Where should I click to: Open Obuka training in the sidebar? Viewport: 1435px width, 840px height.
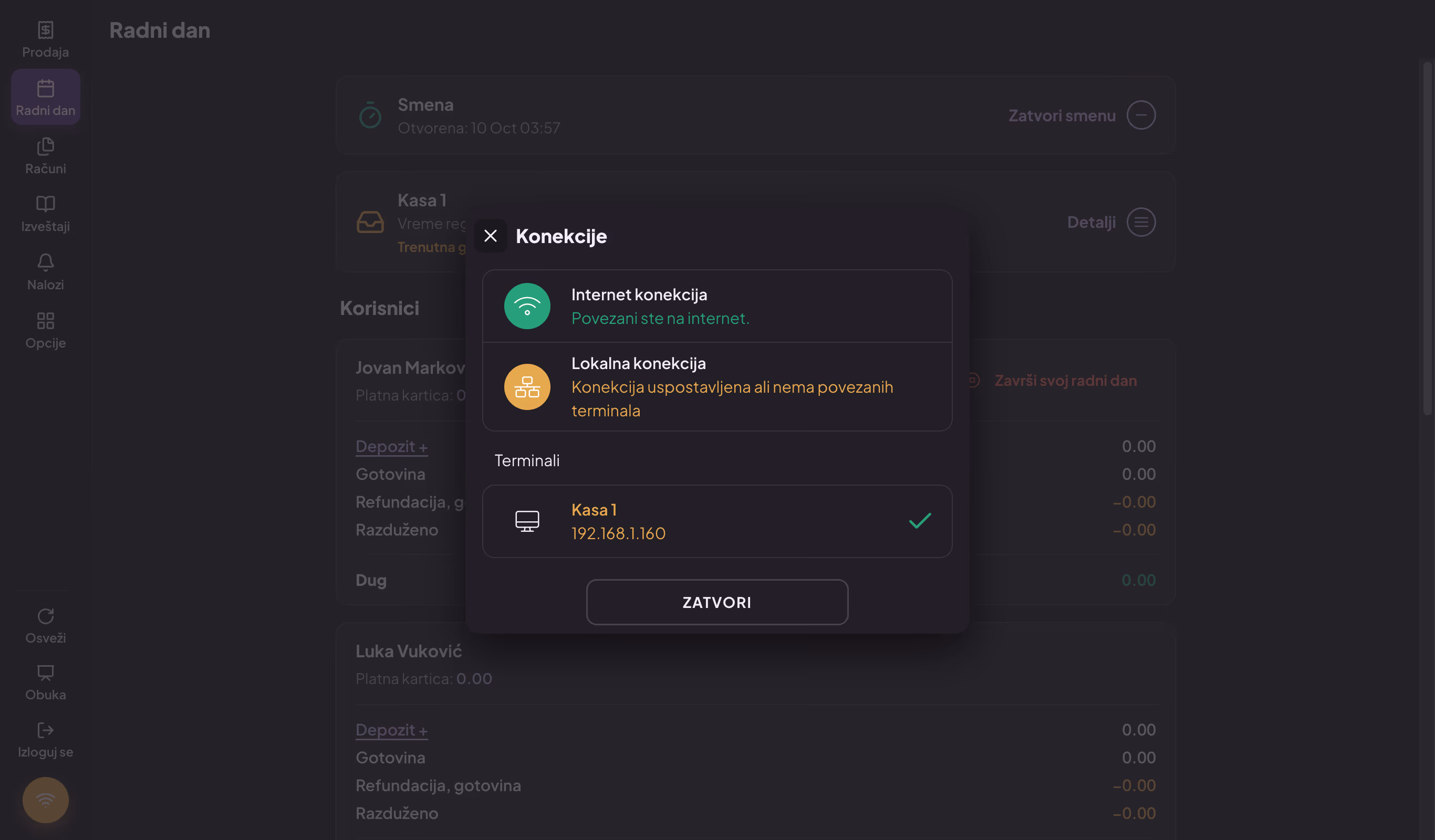click(x=46, y=682)
